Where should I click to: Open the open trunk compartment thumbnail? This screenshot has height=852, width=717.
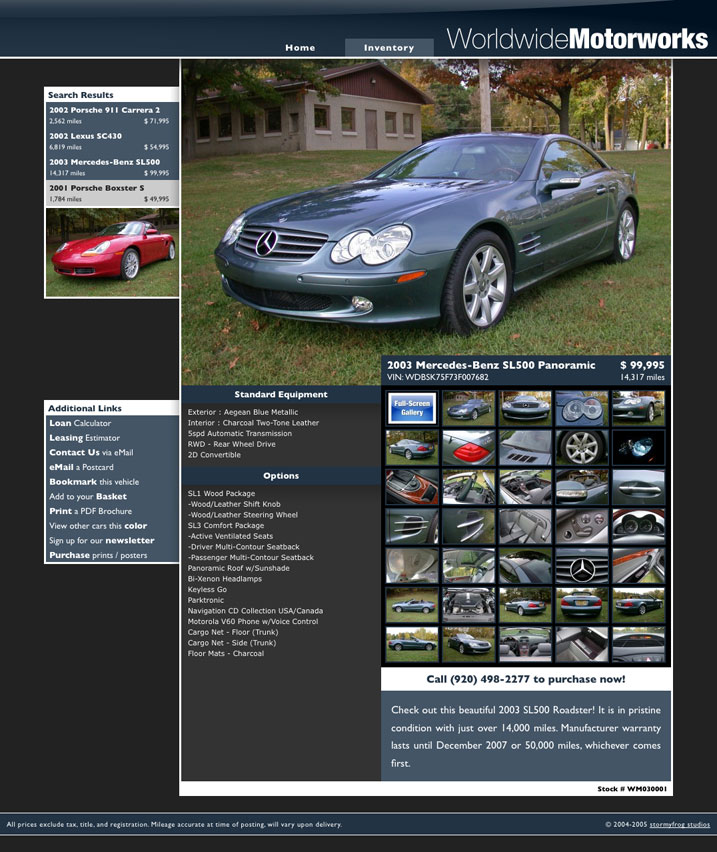(582, 644)
